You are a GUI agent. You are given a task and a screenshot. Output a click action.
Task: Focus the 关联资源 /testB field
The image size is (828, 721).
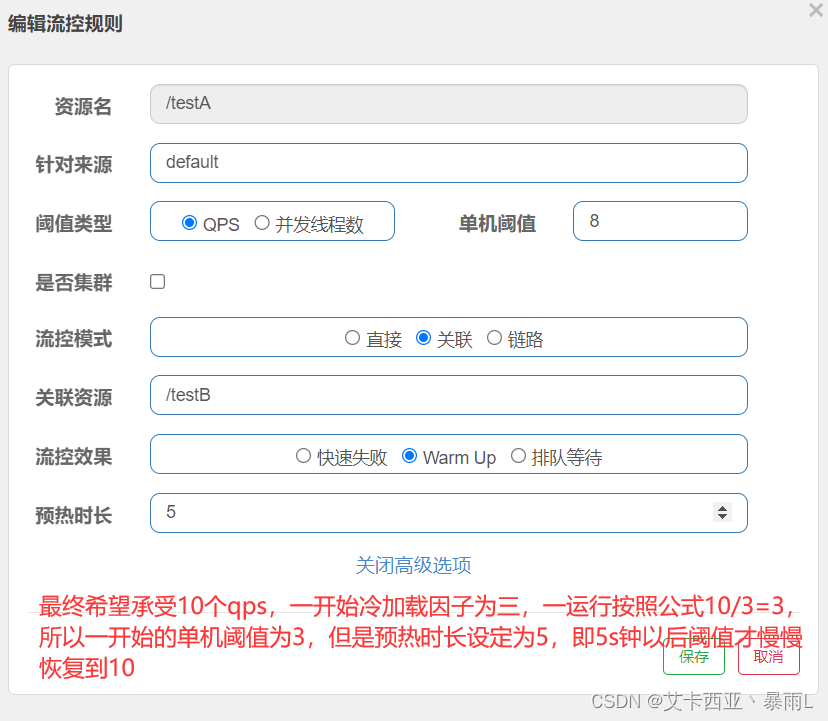point(449,395)
